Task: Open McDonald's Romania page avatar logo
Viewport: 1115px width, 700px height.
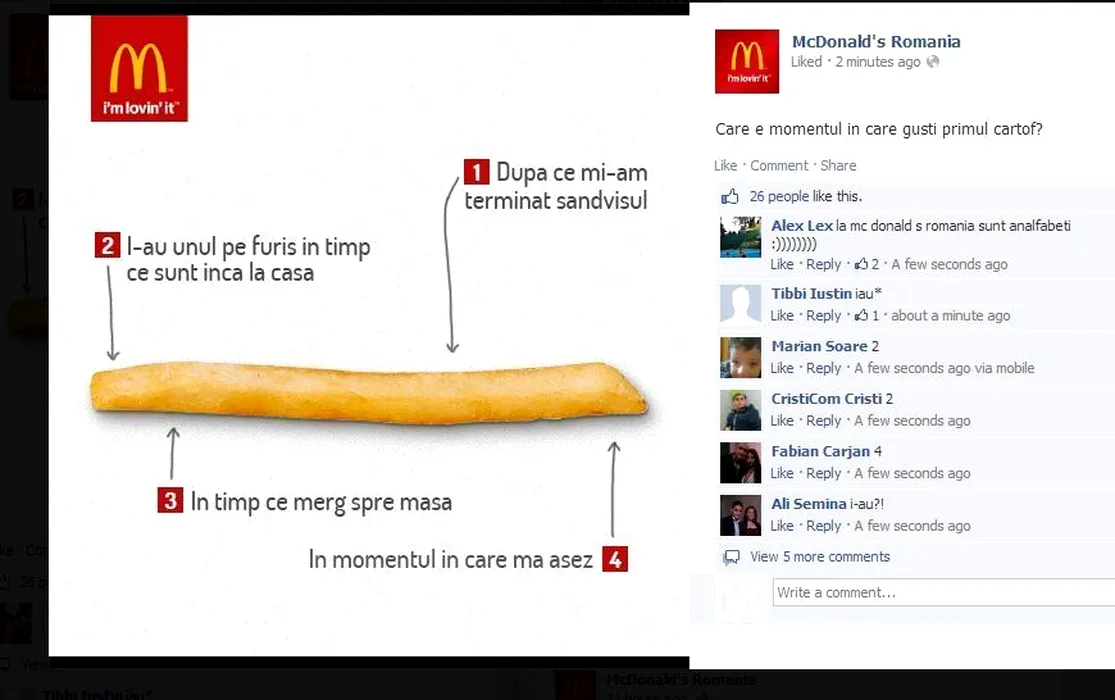Action: pos(747,61)
